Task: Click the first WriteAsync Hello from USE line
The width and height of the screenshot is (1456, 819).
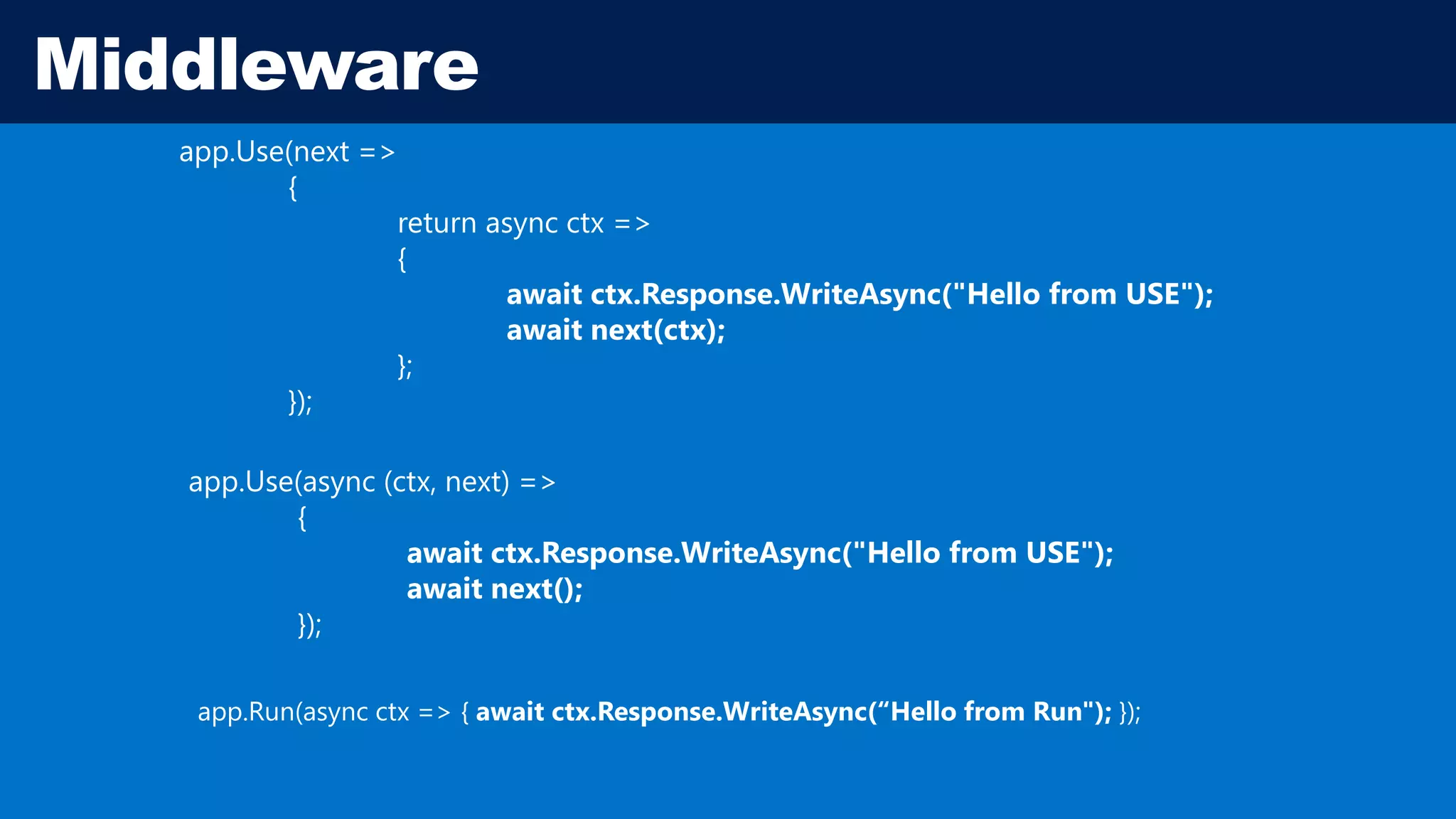Action: click(859, 295)
